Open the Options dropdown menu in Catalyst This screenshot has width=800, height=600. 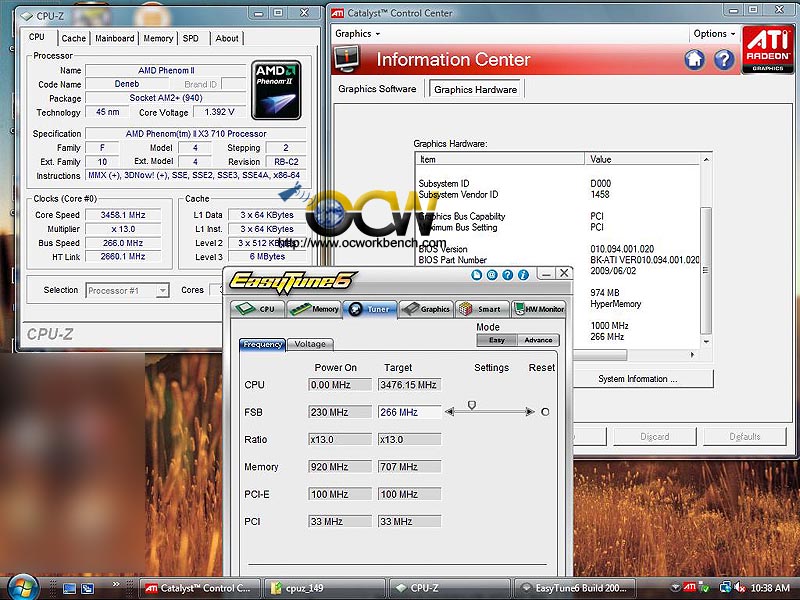pyautogui.click(x=714, y=34)
